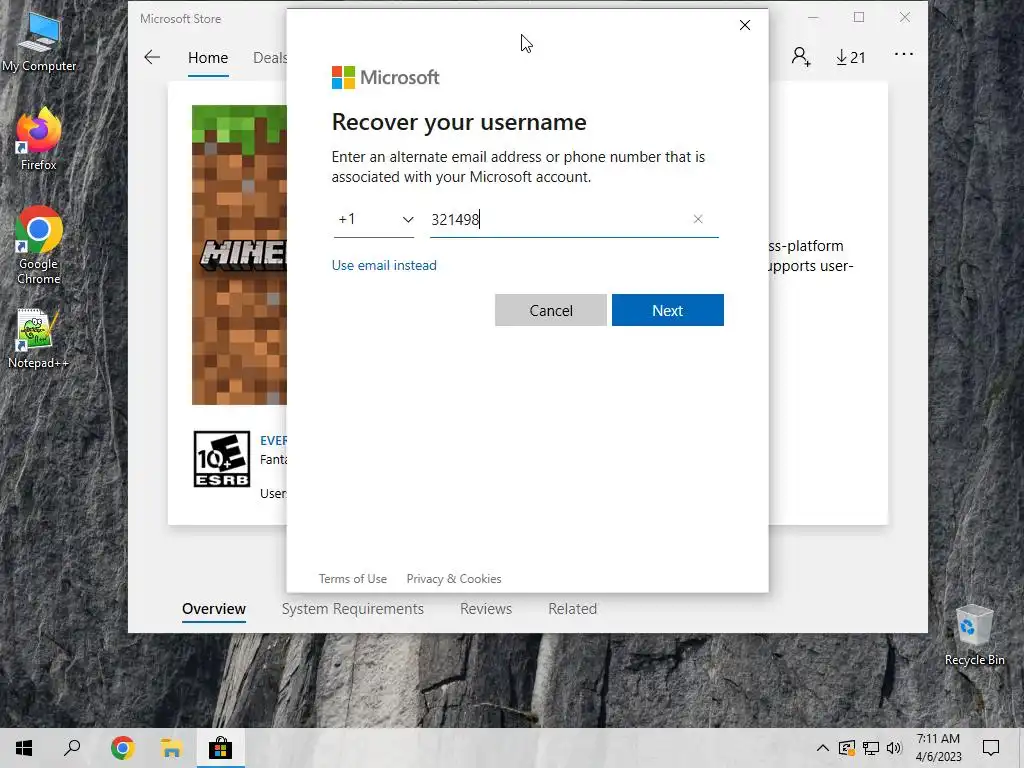This screenshot has height=768, width=1024.
Task: Open the account sign-in icon in Store
Action: pyautogui.click(x=801, y=57)
